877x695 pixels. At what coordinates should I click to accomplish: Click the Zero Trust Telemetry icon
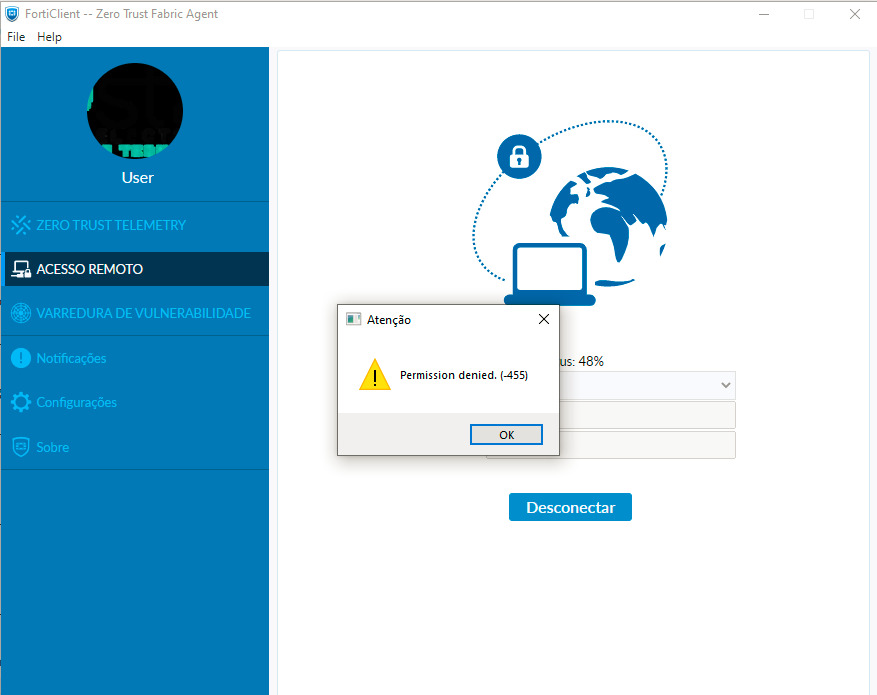pyautogui.click(x=21, y=225)
